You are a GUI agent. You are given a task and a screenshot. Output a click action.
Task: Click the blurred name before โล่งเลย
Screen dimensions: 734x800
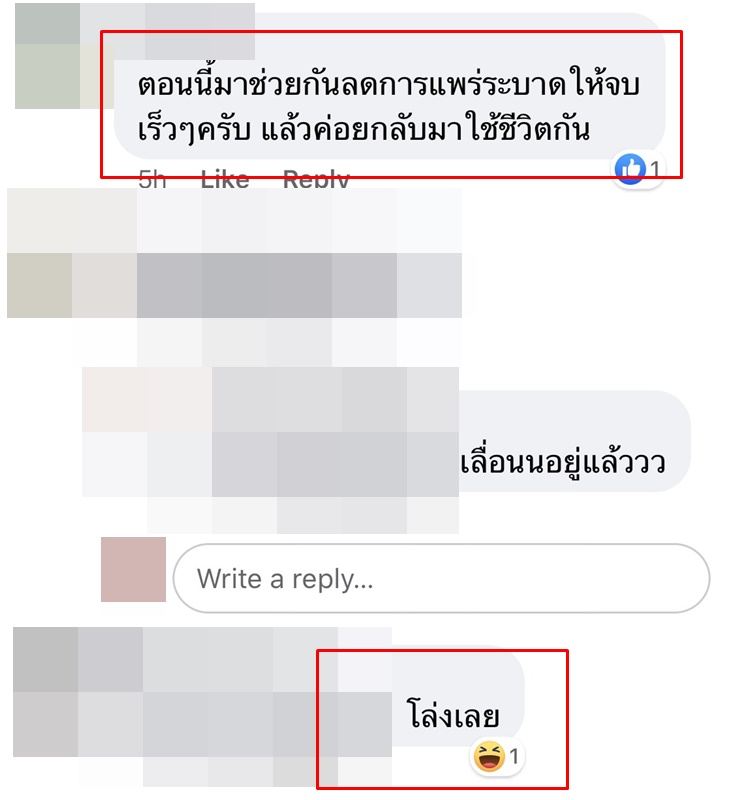point(267,692)
